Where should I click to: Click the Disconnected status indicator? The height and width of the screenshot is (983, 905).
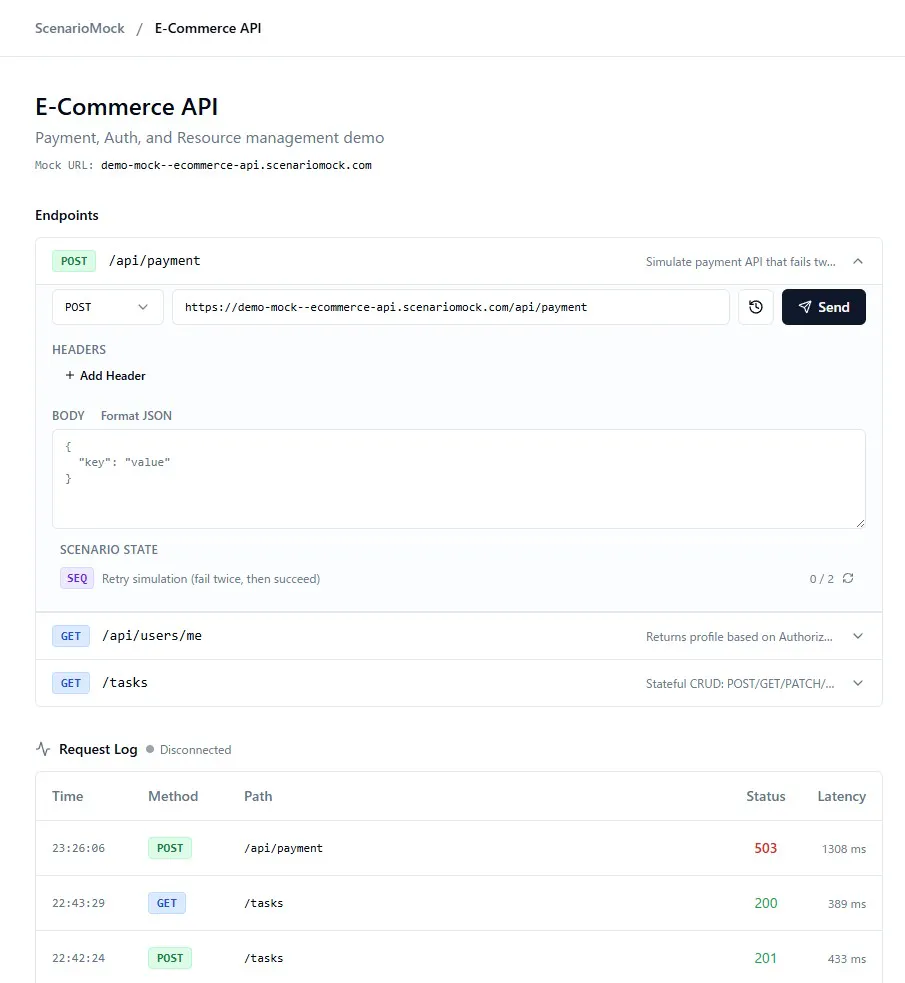[189, 749]
